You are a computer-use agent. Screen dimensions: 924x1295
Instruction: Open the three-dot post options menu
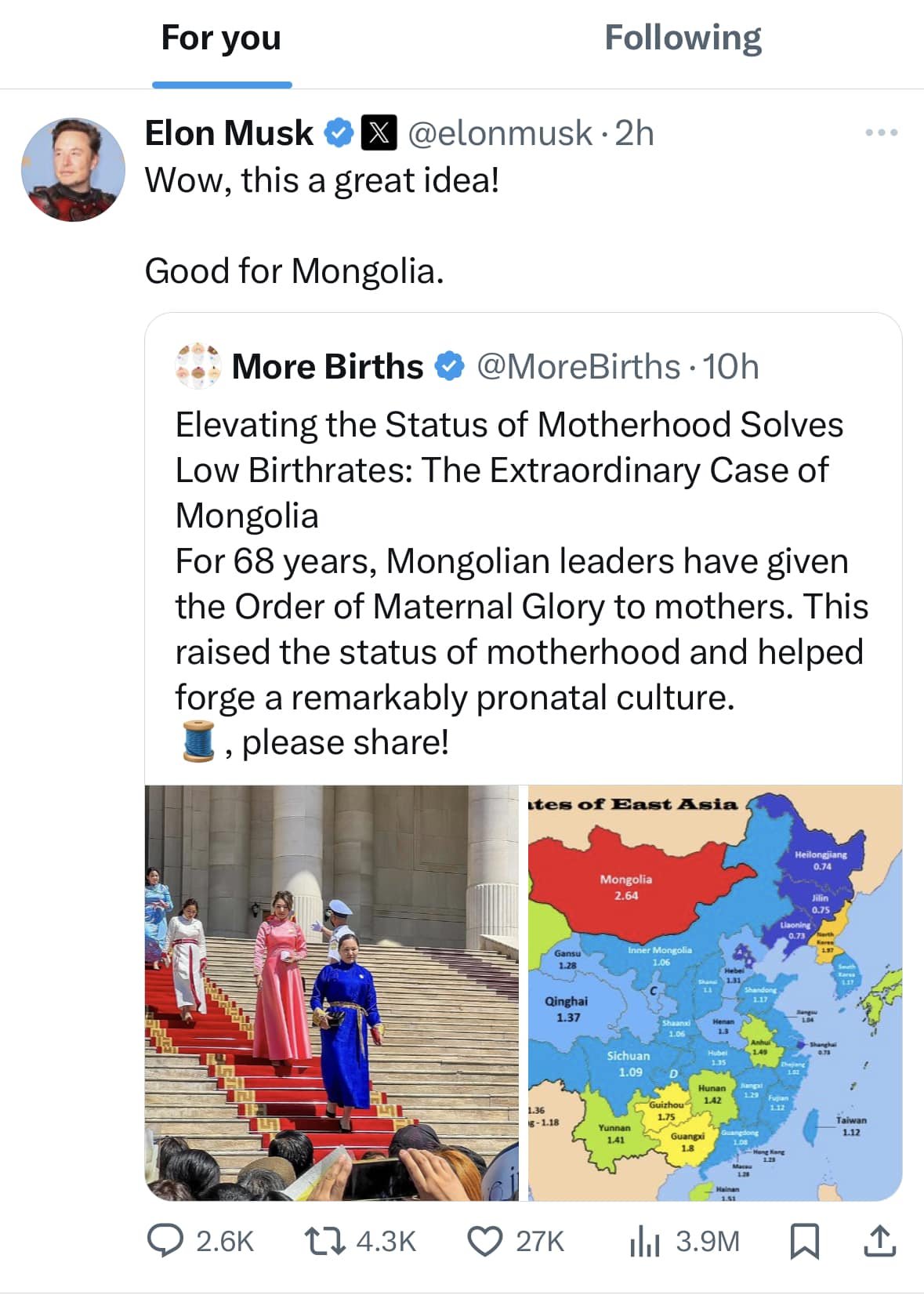coord(882,133)
